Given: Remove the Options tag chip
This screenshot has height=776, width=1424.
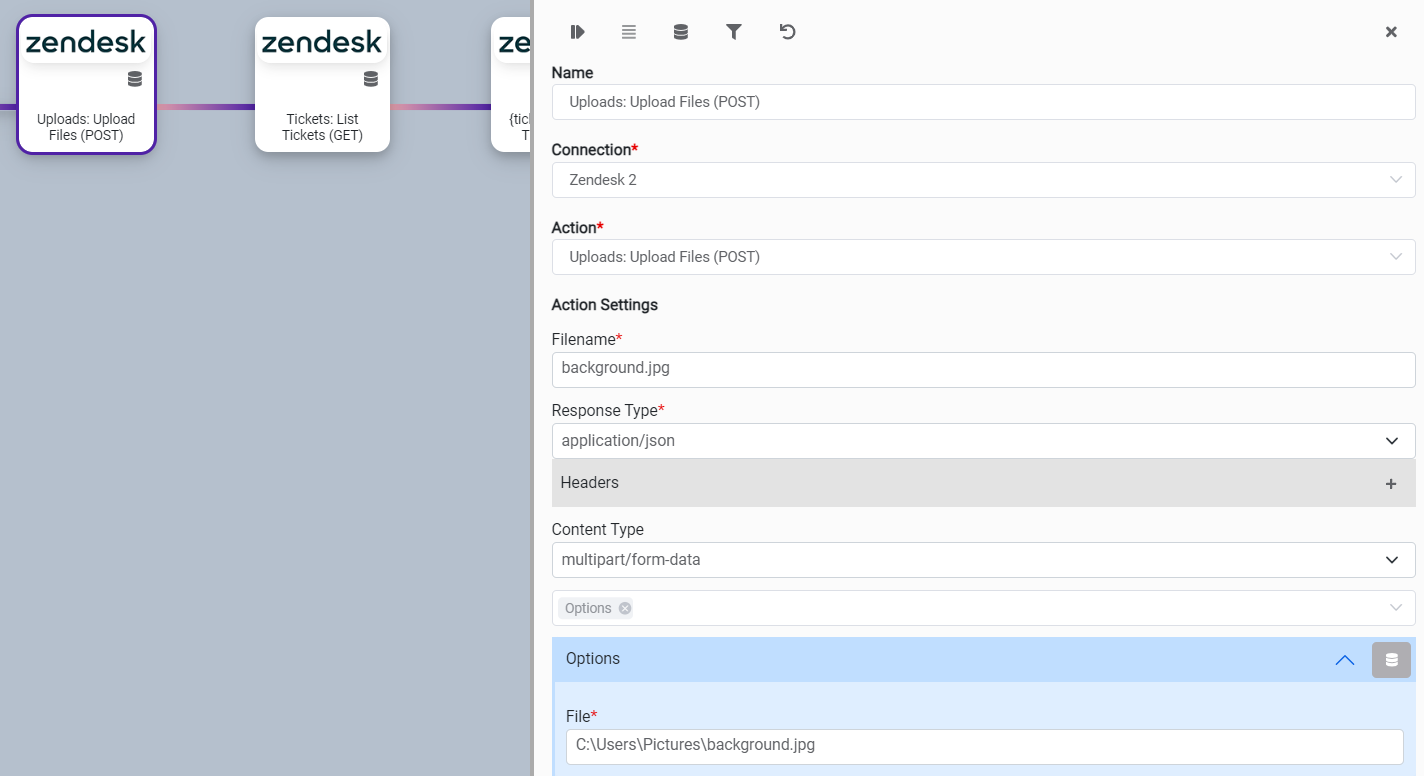Looking at the screenshot, I should [x=625, y=608].
